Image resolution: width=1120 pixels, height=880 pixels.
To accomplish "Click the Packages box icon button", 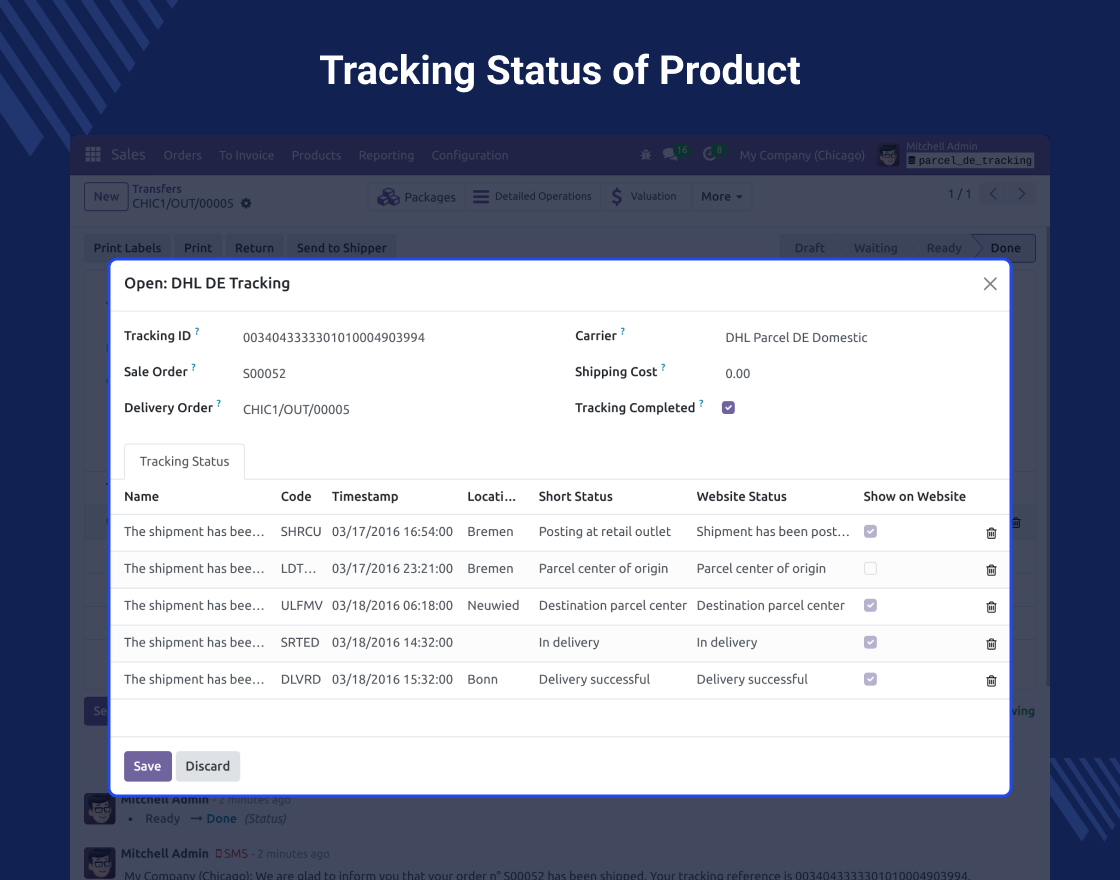I will [417, 197].
